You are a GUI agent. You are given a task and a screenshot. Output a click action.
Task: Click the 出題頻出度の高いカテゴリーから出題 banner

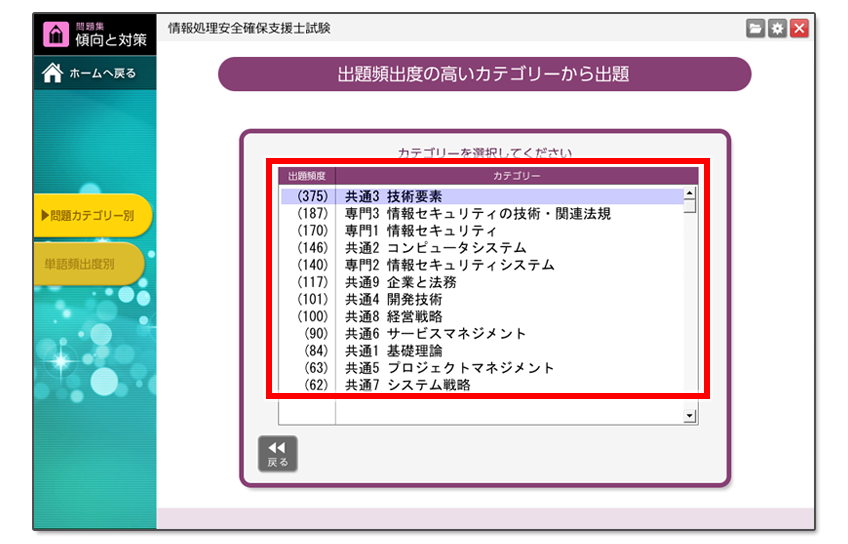pos(485,74)
